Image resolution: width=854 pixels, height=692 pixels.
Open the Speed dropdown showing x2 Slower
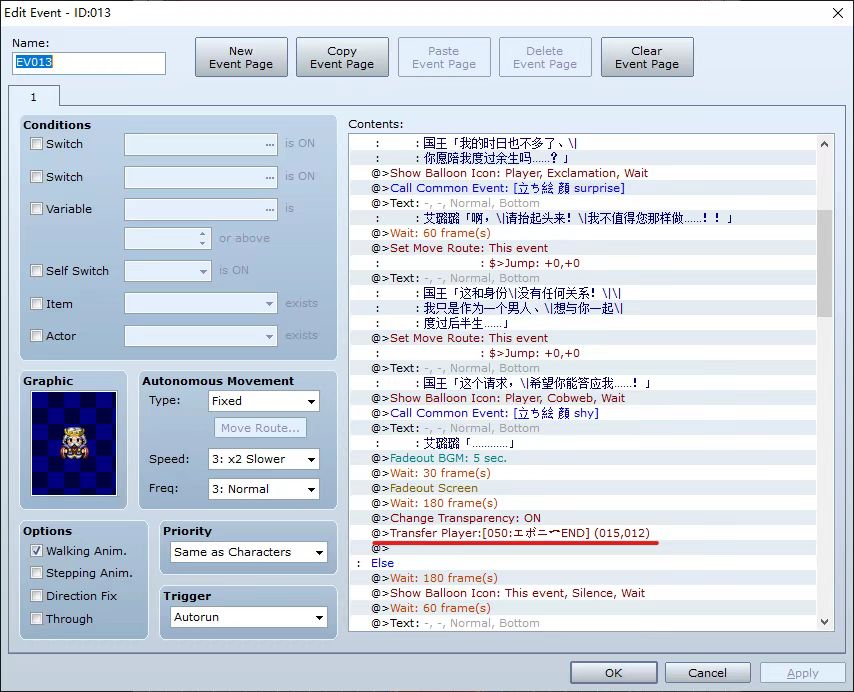tap(264, 459)
